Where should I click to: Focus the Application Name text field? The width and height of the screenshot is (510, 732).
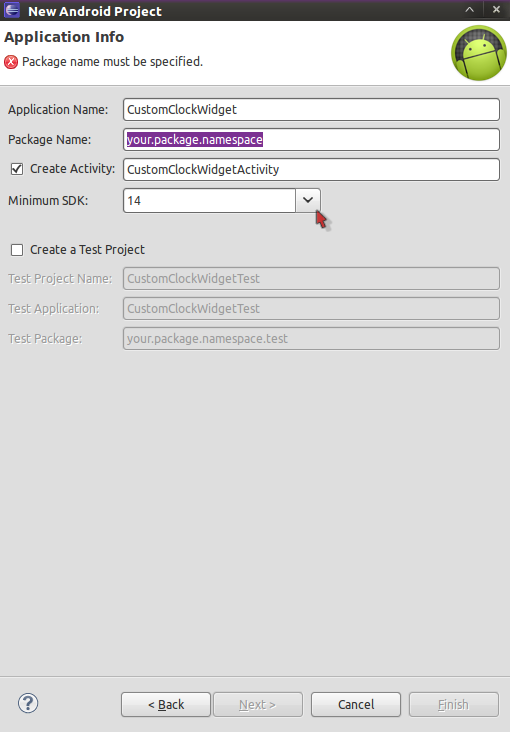(312, 109)
